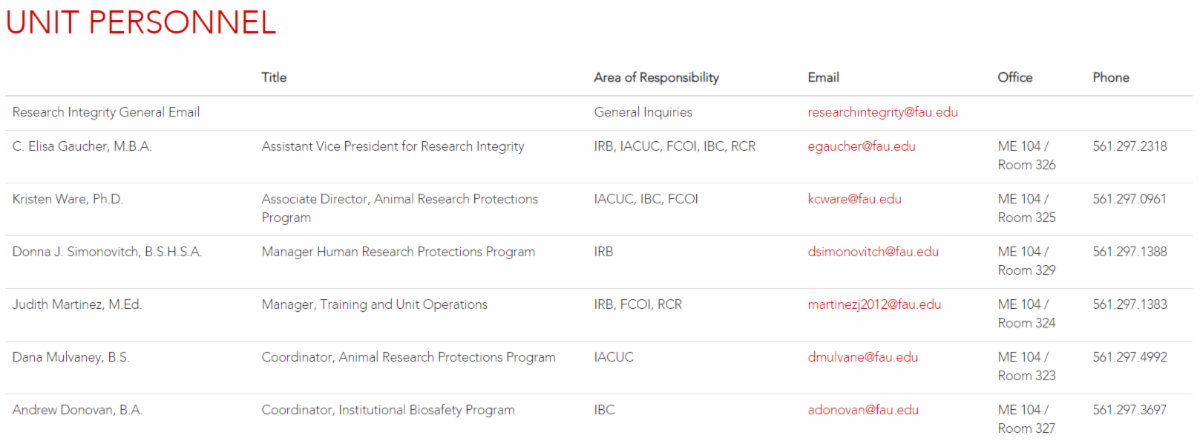Open dsimonovitch@fau.edu mail link
Screen dimensions: 1200x447
coord(873,252)
